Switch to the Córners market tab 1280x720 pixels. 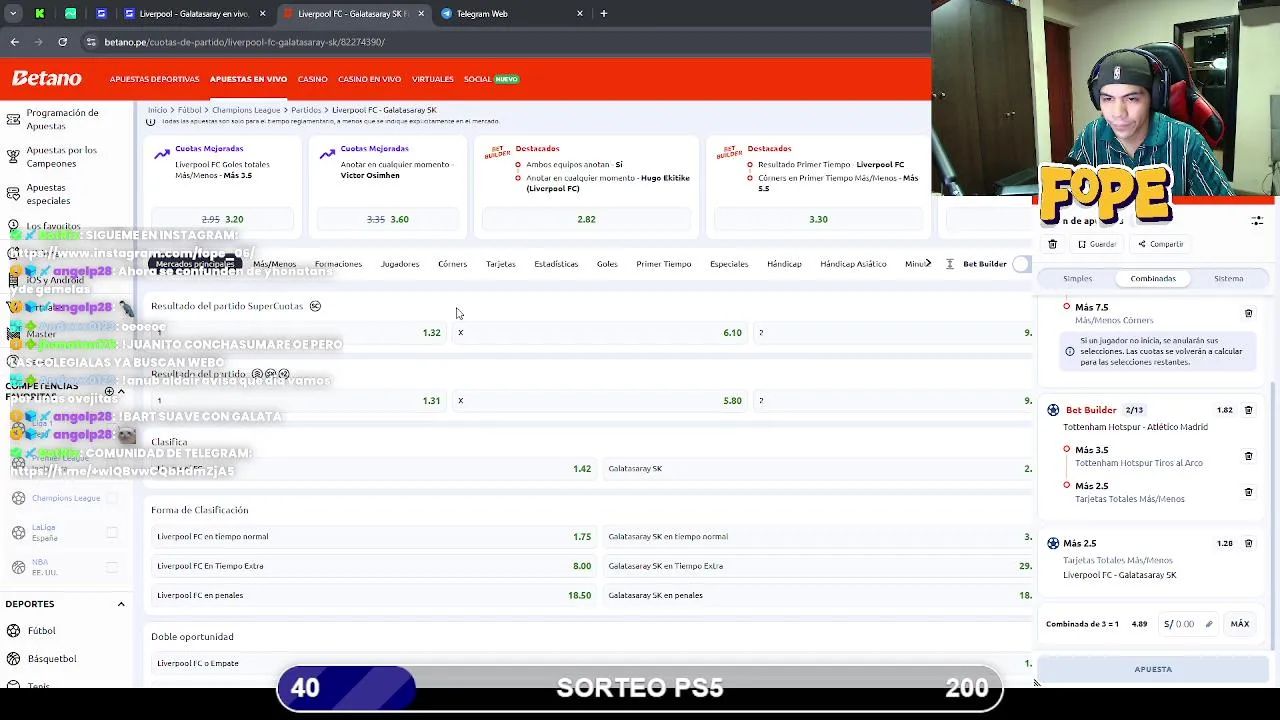pos(452,264)
